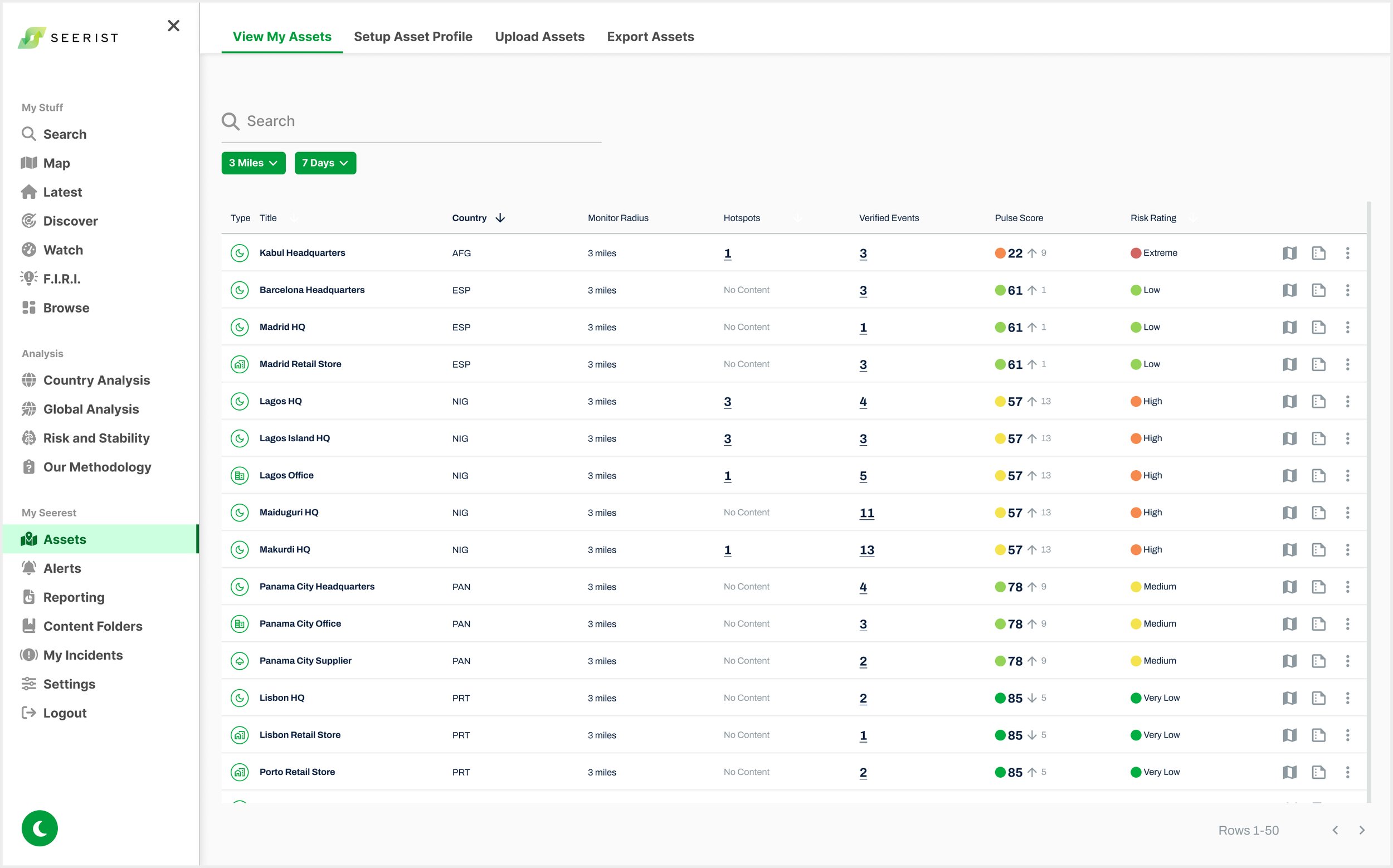
Task: Open Watch from the sidebar
Action: tap(62, 250)
